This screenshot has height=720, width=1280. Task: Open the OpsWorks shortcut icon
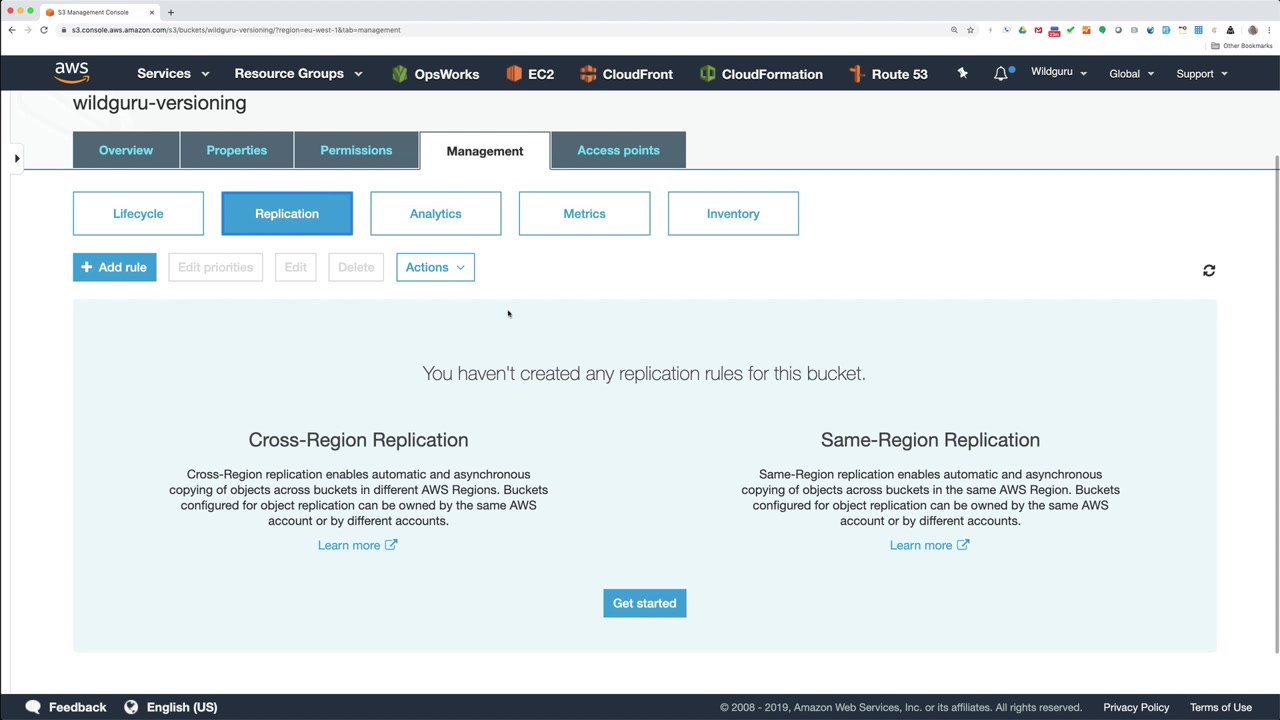(400, 74)
